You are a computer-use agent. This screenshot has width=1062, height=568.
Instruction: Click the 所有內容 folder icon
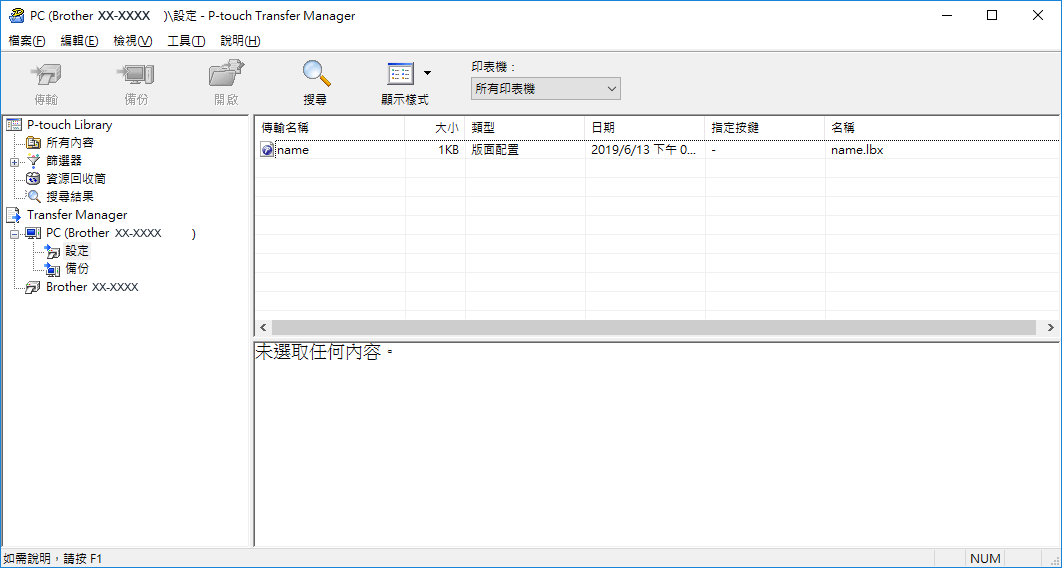(33, 143)
